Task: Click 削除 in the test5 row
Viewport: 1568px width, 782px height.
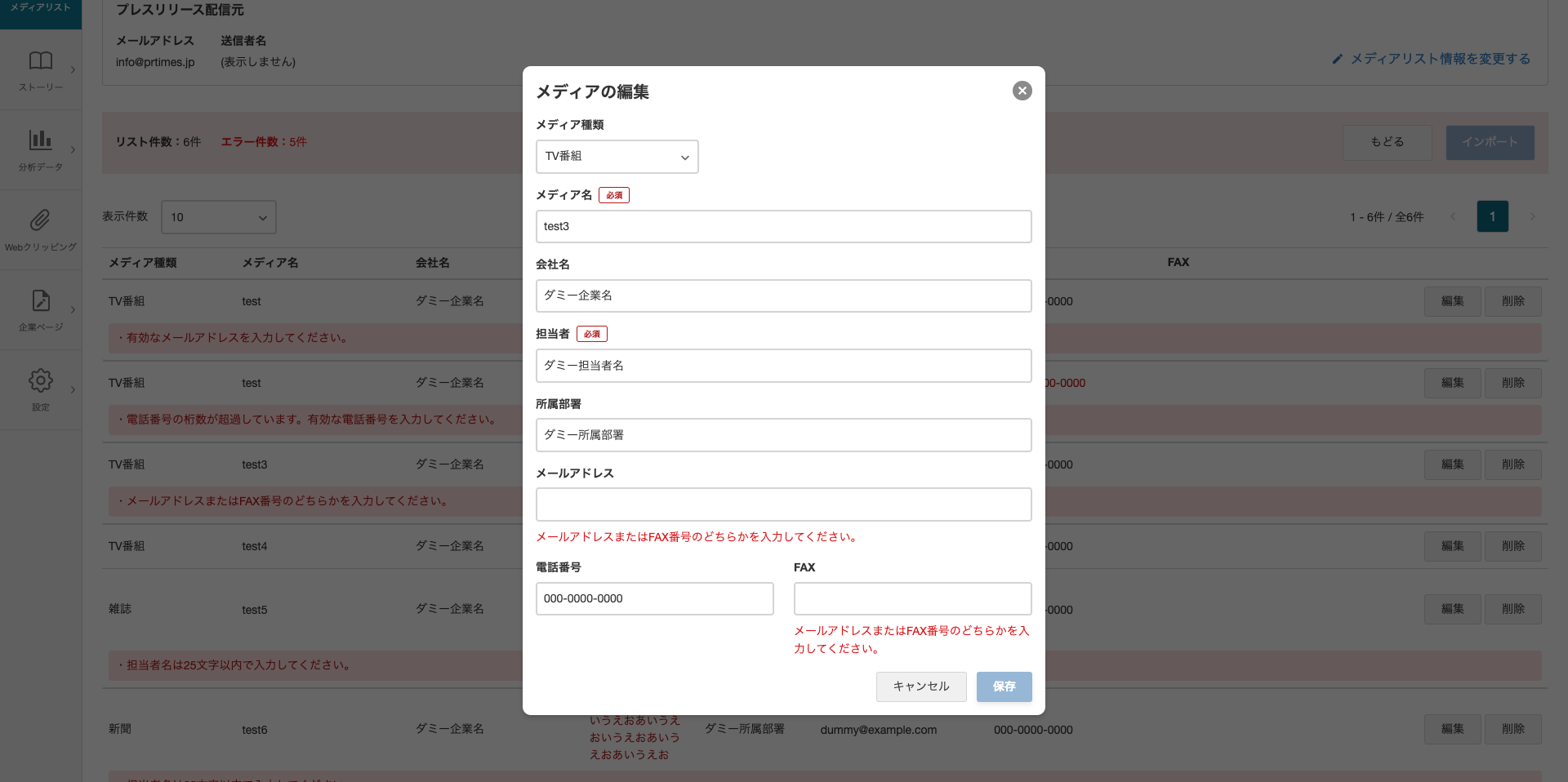Action: tap(1512, 609)
